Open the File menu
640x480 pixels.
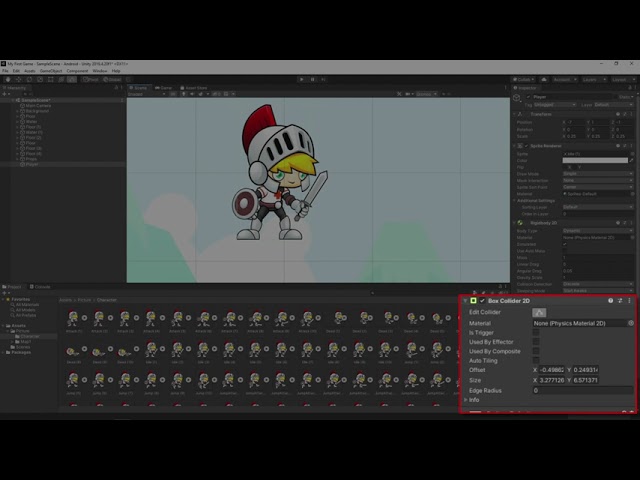point(5,71)
